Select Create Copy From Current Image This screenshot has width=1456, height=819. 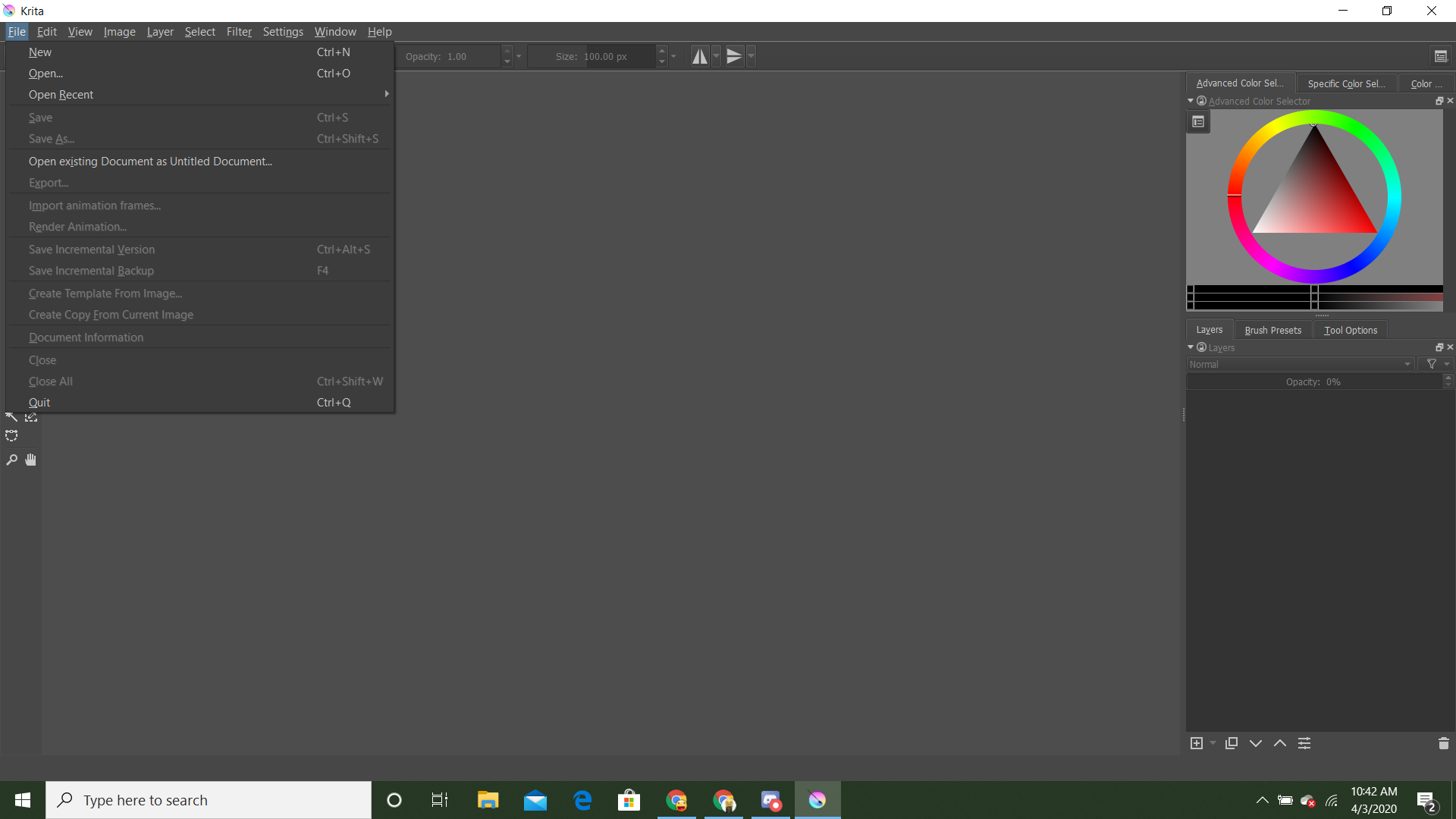tap(111, 315)
